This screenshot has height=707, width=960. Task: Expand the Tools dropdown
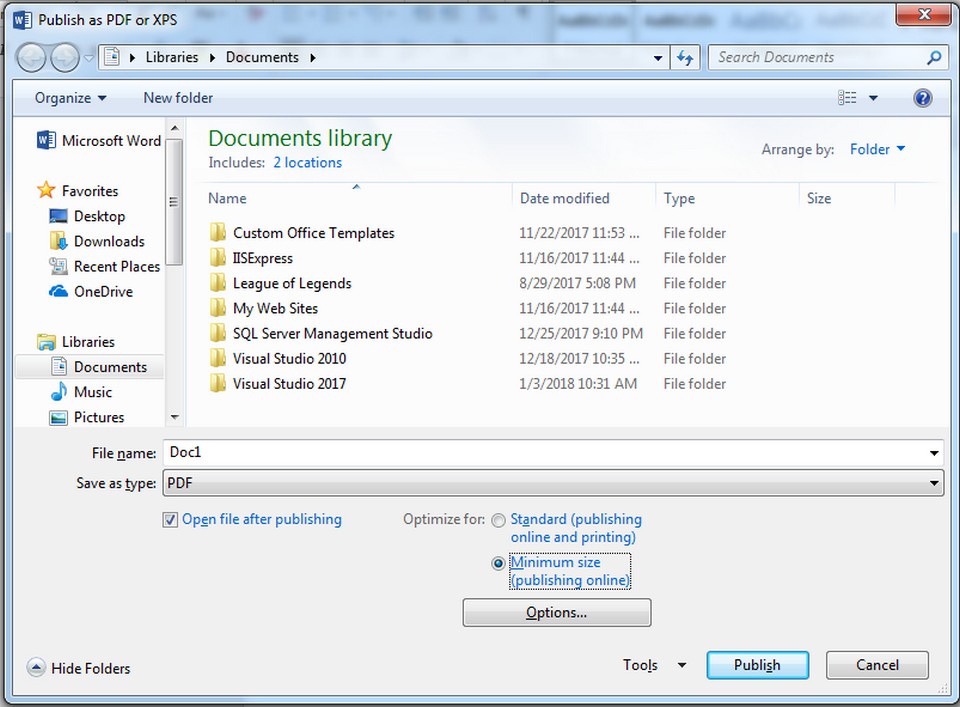point(654,664)
